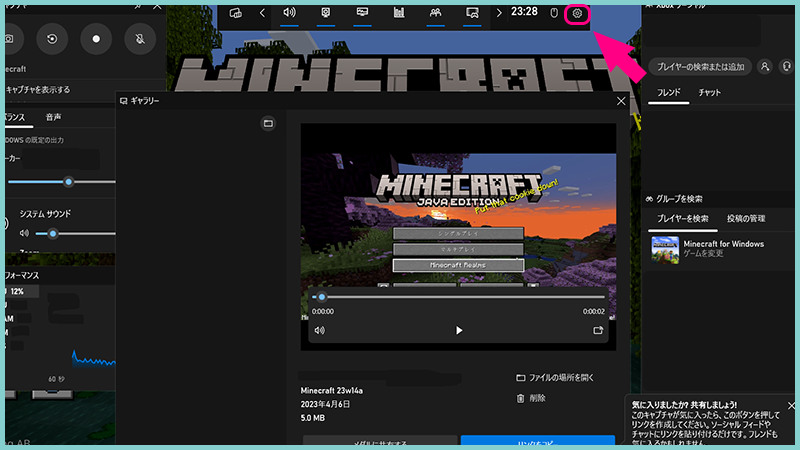Click the 0:00:02 clip duration label
800x450 pixels.
point(594,311)
